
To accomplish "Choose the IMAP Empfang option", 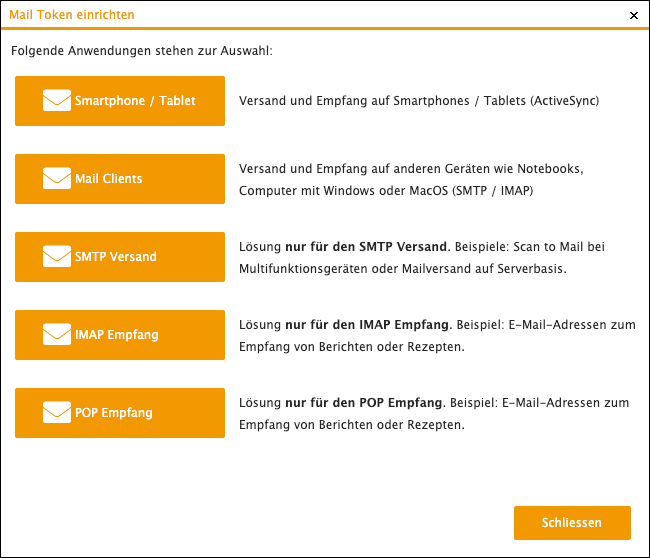I will (x=120, y=335).
